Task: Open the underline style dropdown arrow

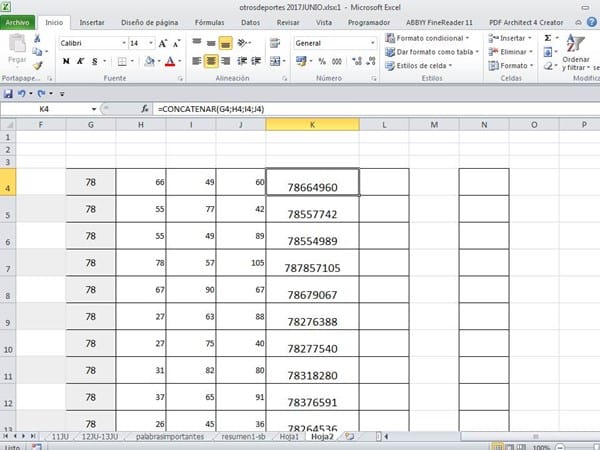Action: (x=104, y=61)
